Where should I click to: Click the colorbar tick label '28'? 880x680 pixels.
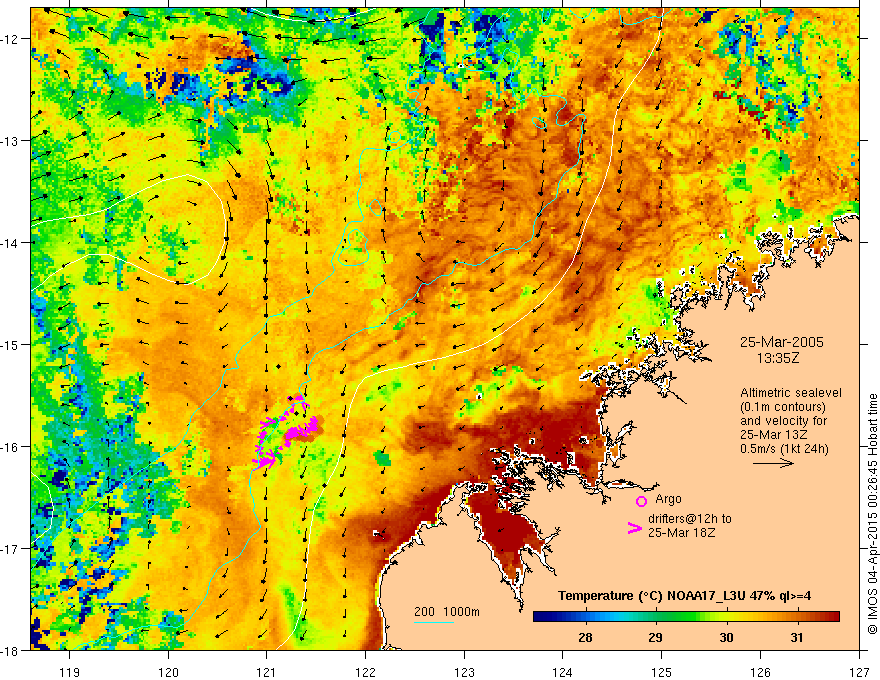[585, 637]
